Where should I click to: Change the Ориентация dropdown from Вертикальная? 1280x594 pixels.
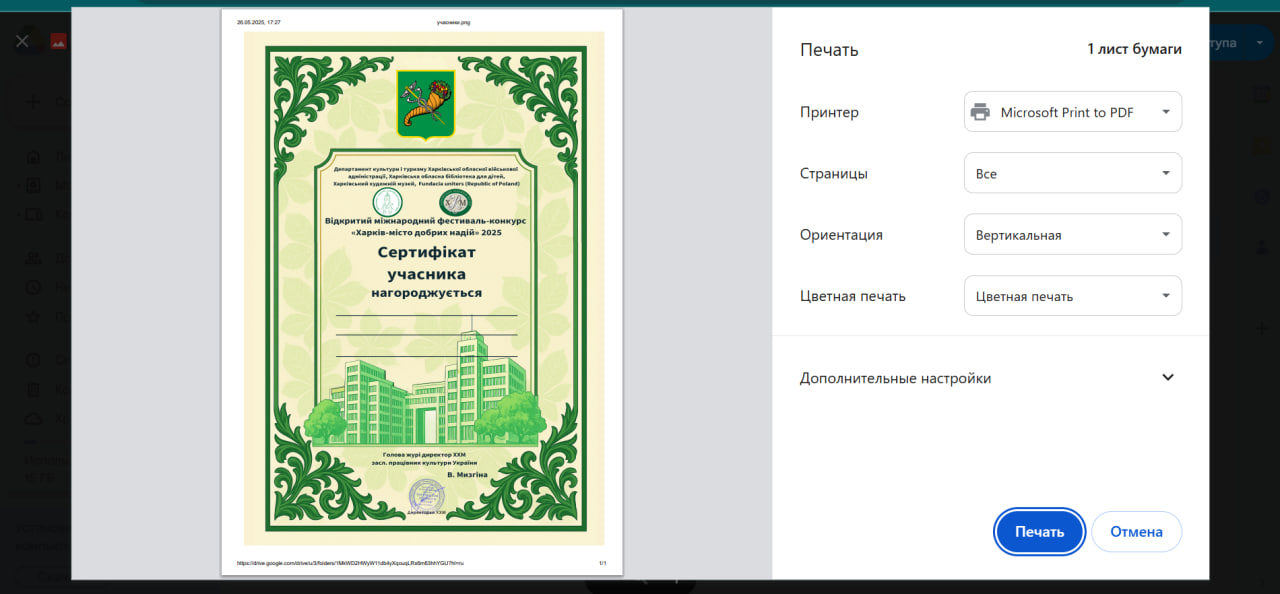[1073, 235]
